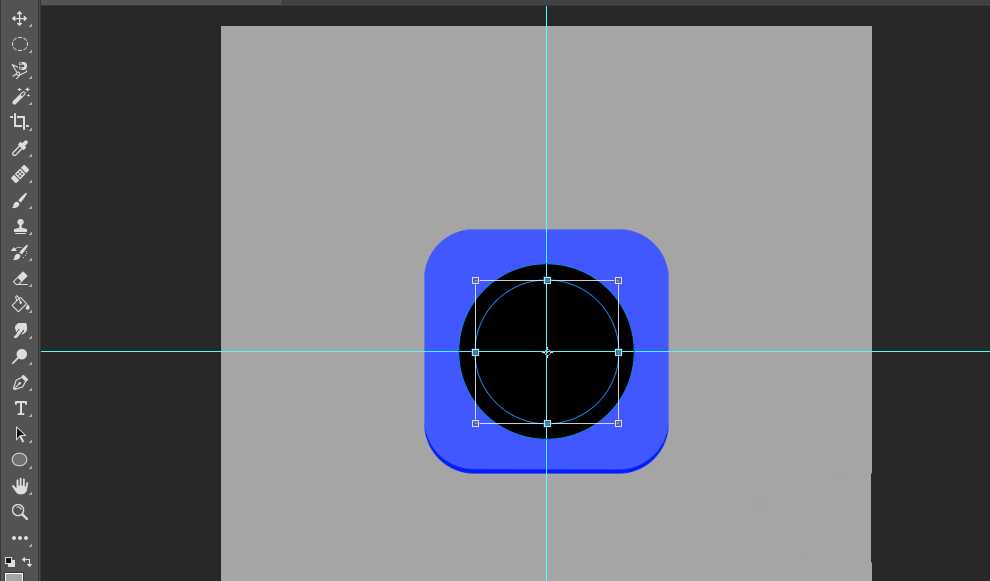The image size is (990, 581).
Task: Pick the Magic Wand tool
Action: [x=19, y=96]
